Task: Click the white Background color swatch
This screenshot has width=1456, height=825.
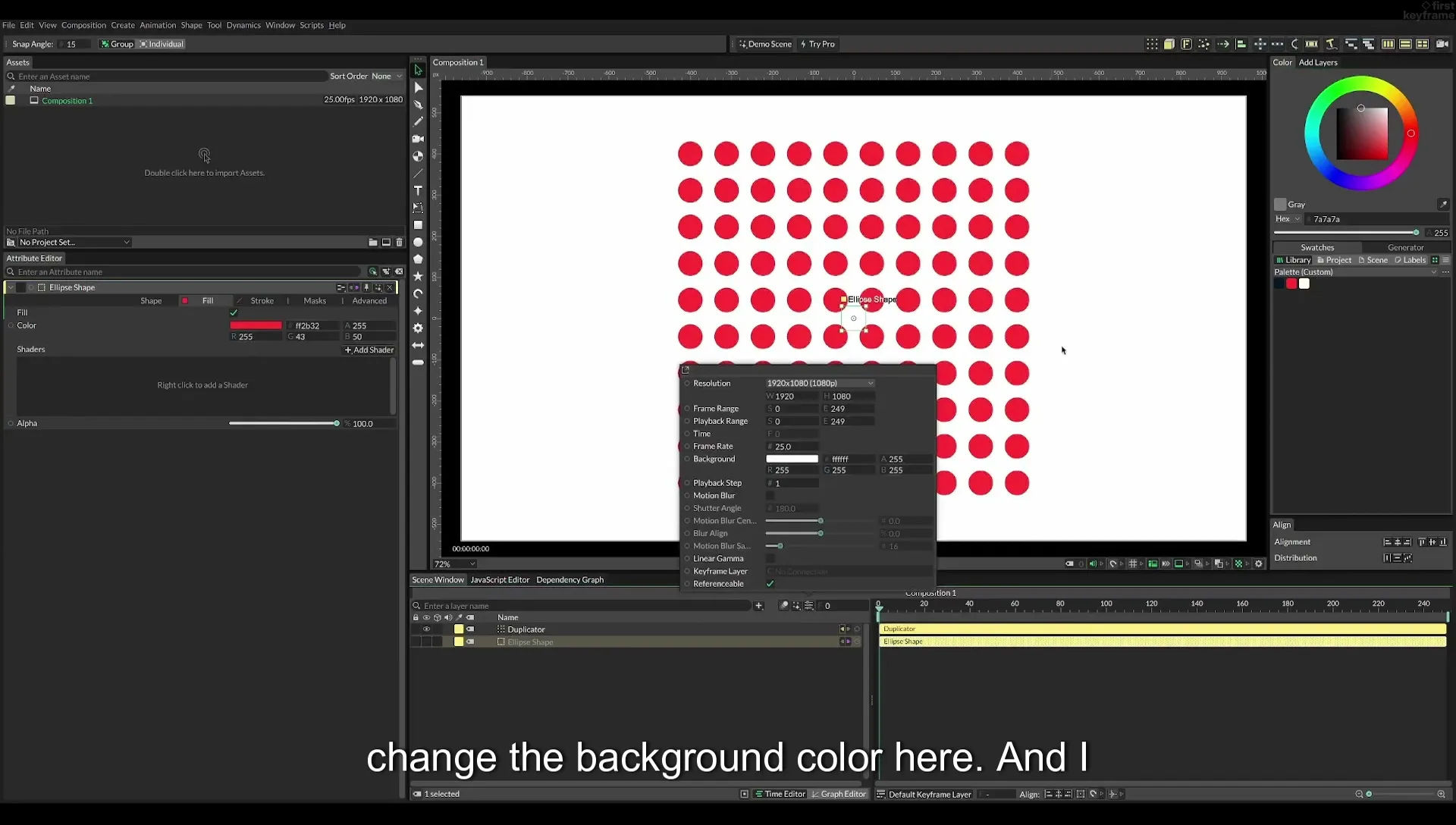Action: [792, 460]
